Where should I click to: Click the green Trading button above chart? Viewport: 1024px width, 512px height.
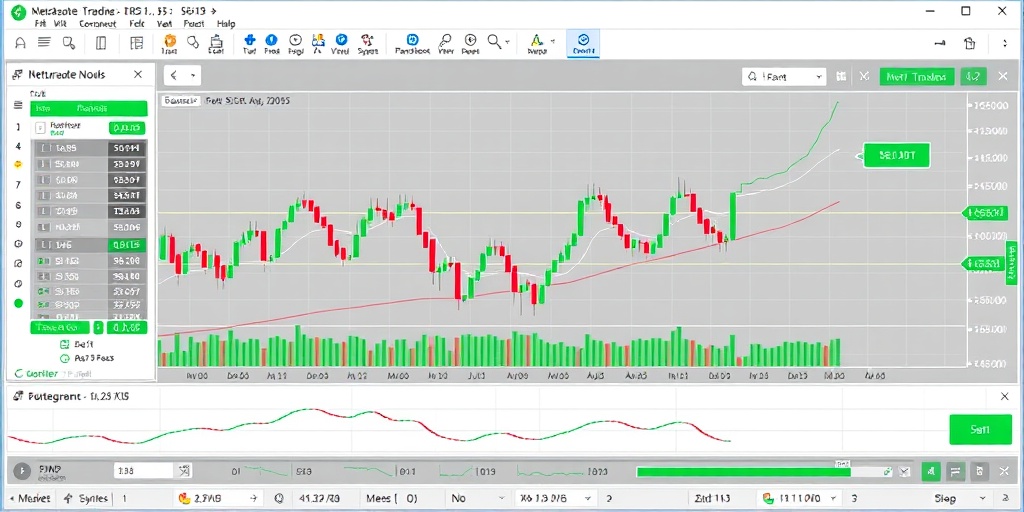click(917, 76)
